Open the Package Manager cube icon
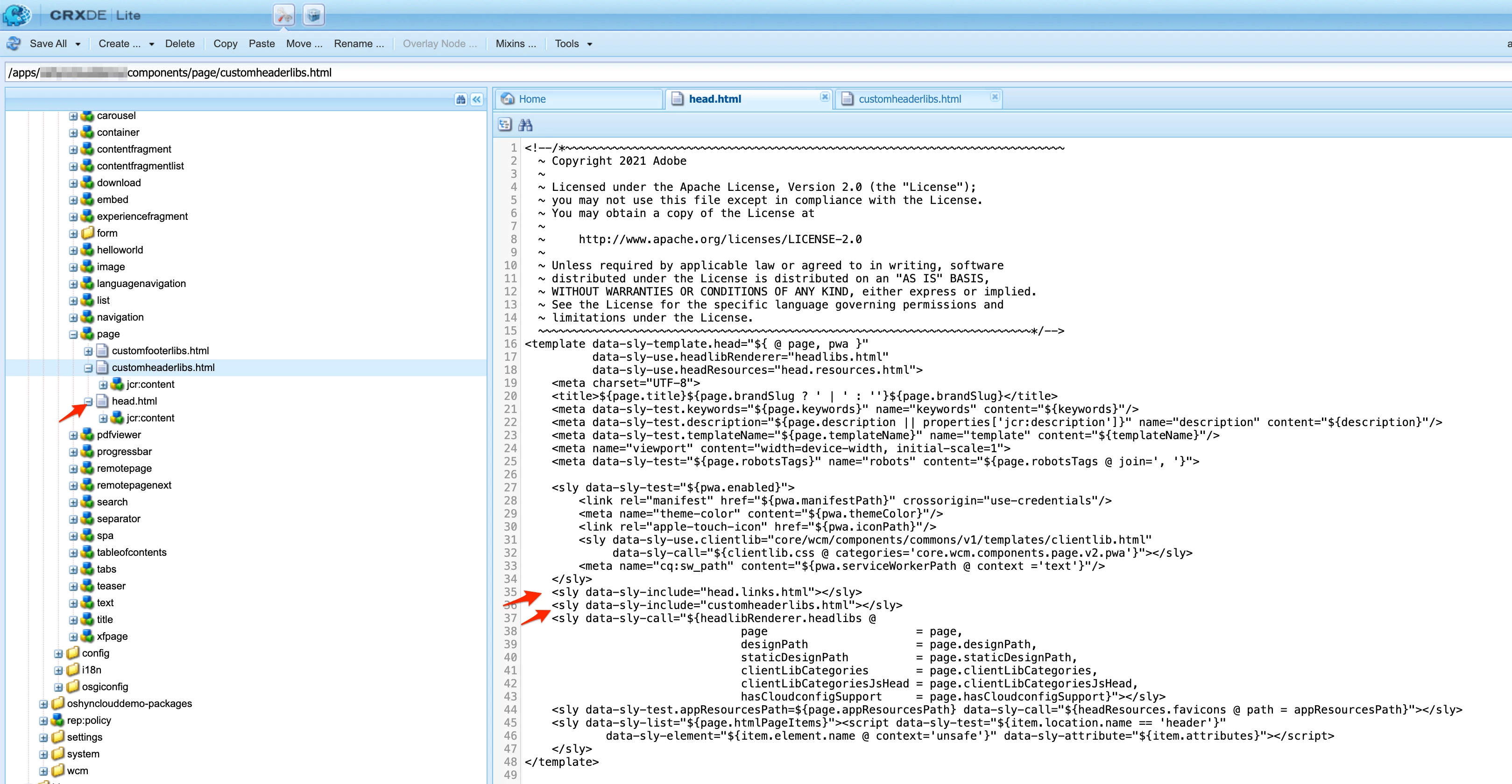This screenshot has height=784, width=1512. (314, 15)
